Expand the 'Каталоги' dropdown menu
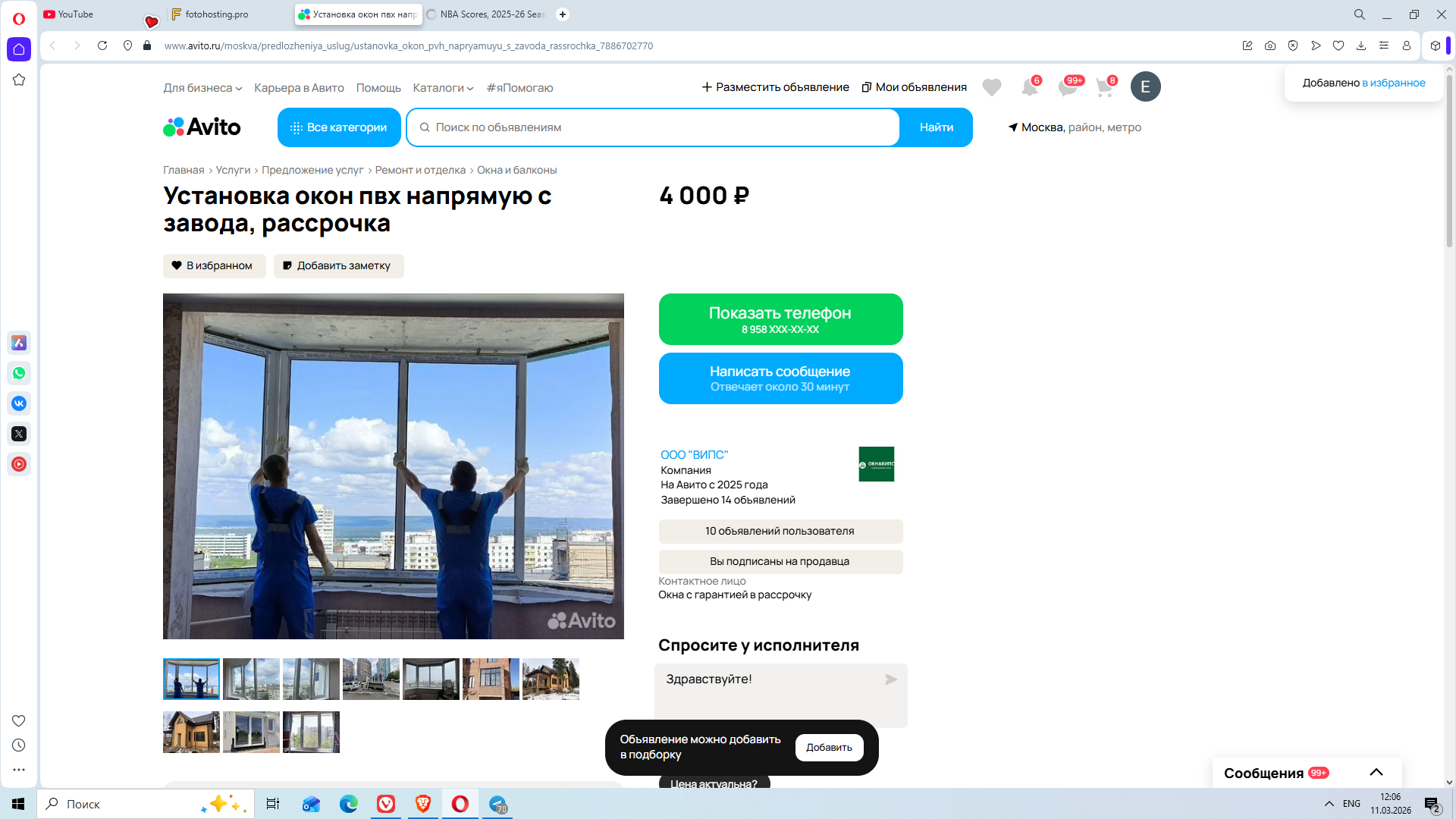Screen dimensions: 1456x819 pos(443,88)
